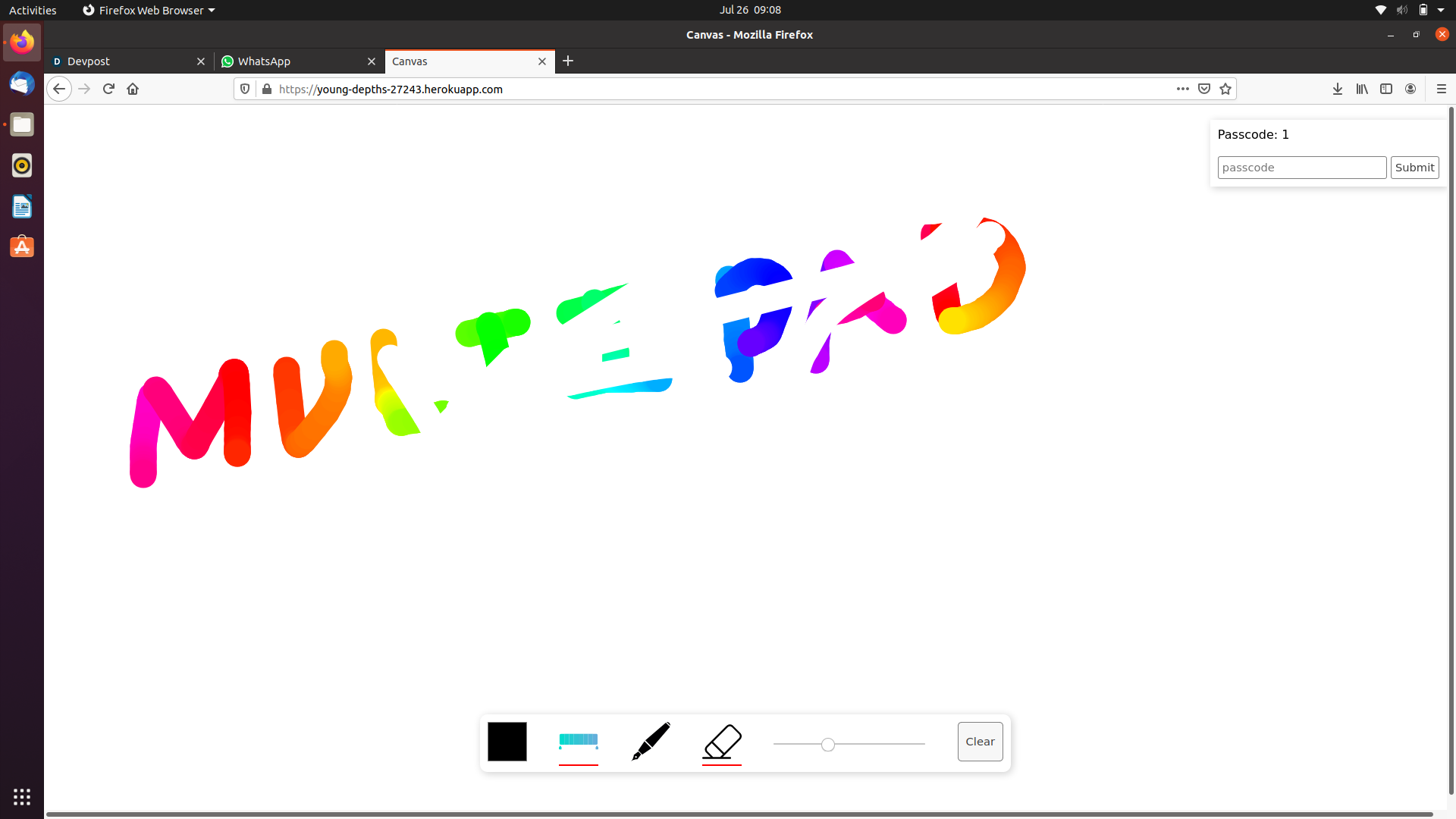
Task: Open the Firefox hamburger menu
Action: [x=1441, y=89]
